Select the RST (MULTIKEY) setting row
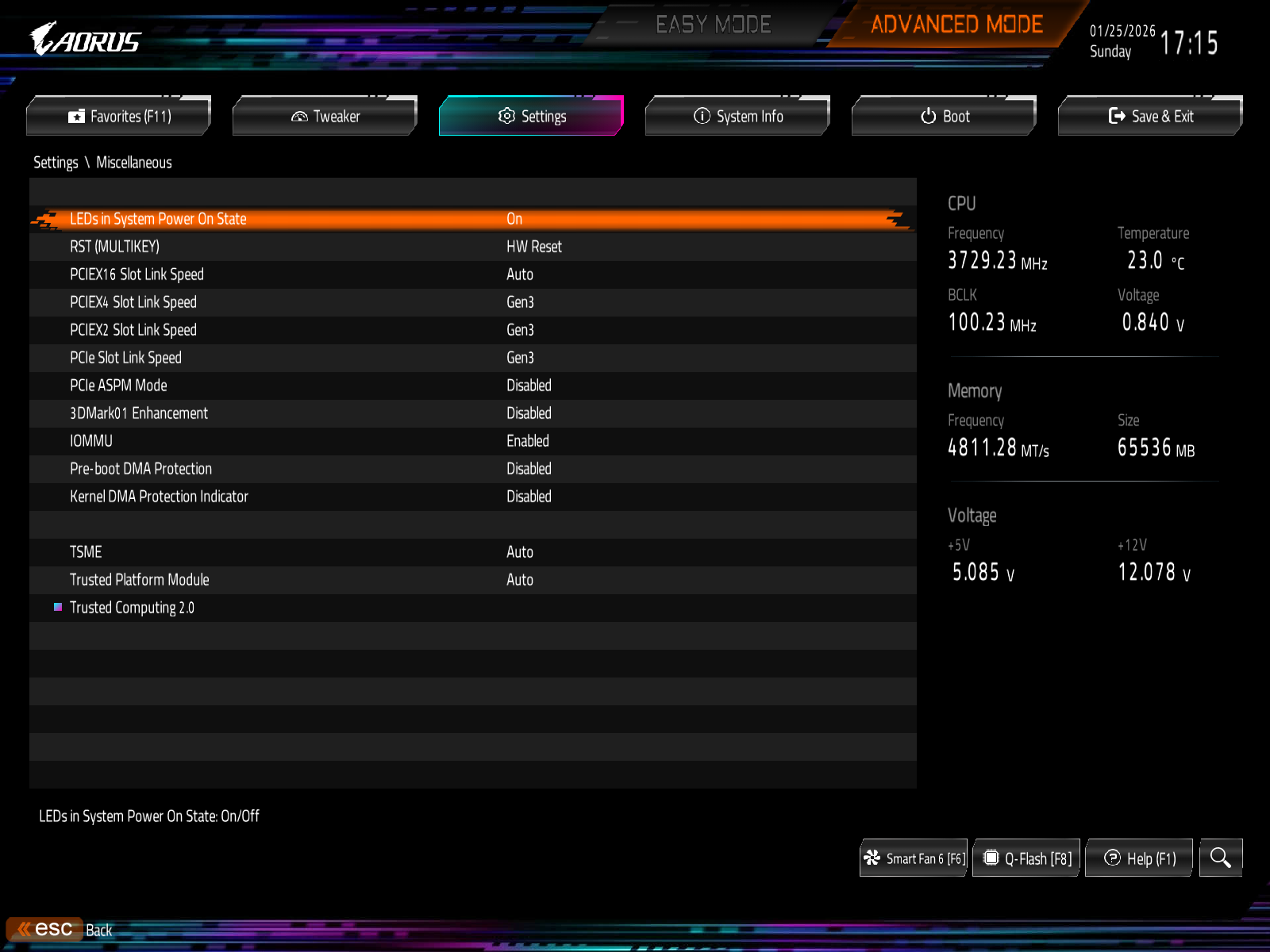Image resolution: width=1270 pixels, height=952 pixels. tap(115, 247)
